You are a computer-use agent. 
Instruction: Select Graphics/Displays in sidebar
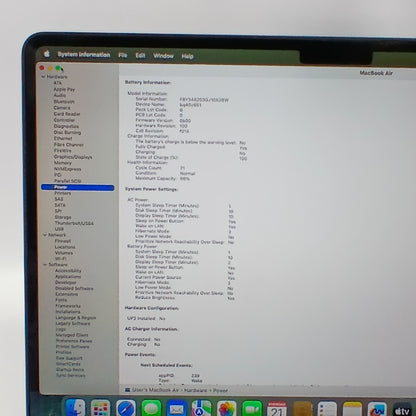tap(73, 157)
